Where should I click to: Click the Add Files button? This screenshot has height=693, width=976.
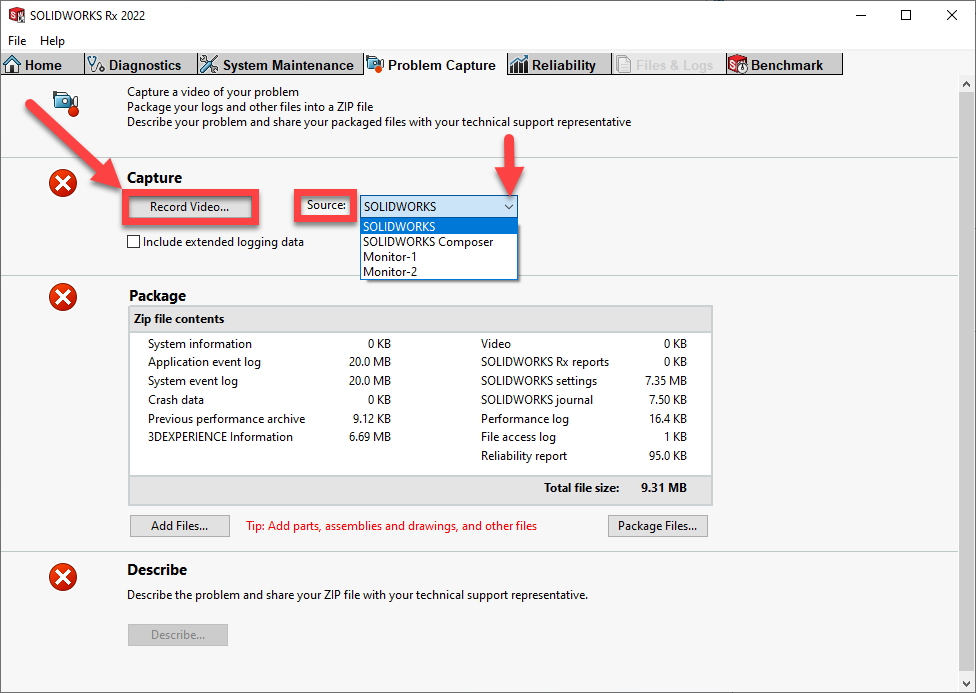pyautogui.click(x=180, y=526)
